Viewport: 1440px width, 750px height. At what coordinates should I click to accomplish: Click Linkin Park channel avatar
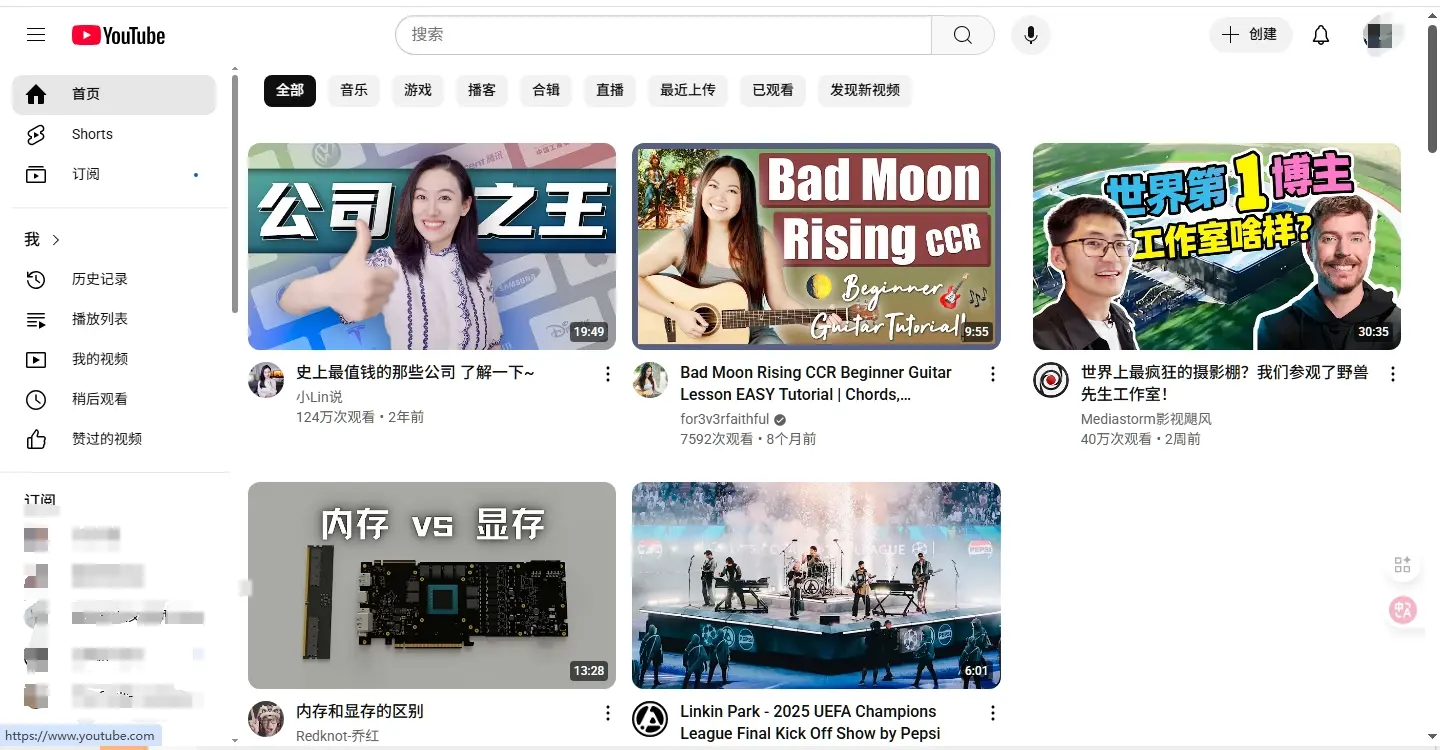click(x=650, y=719)
